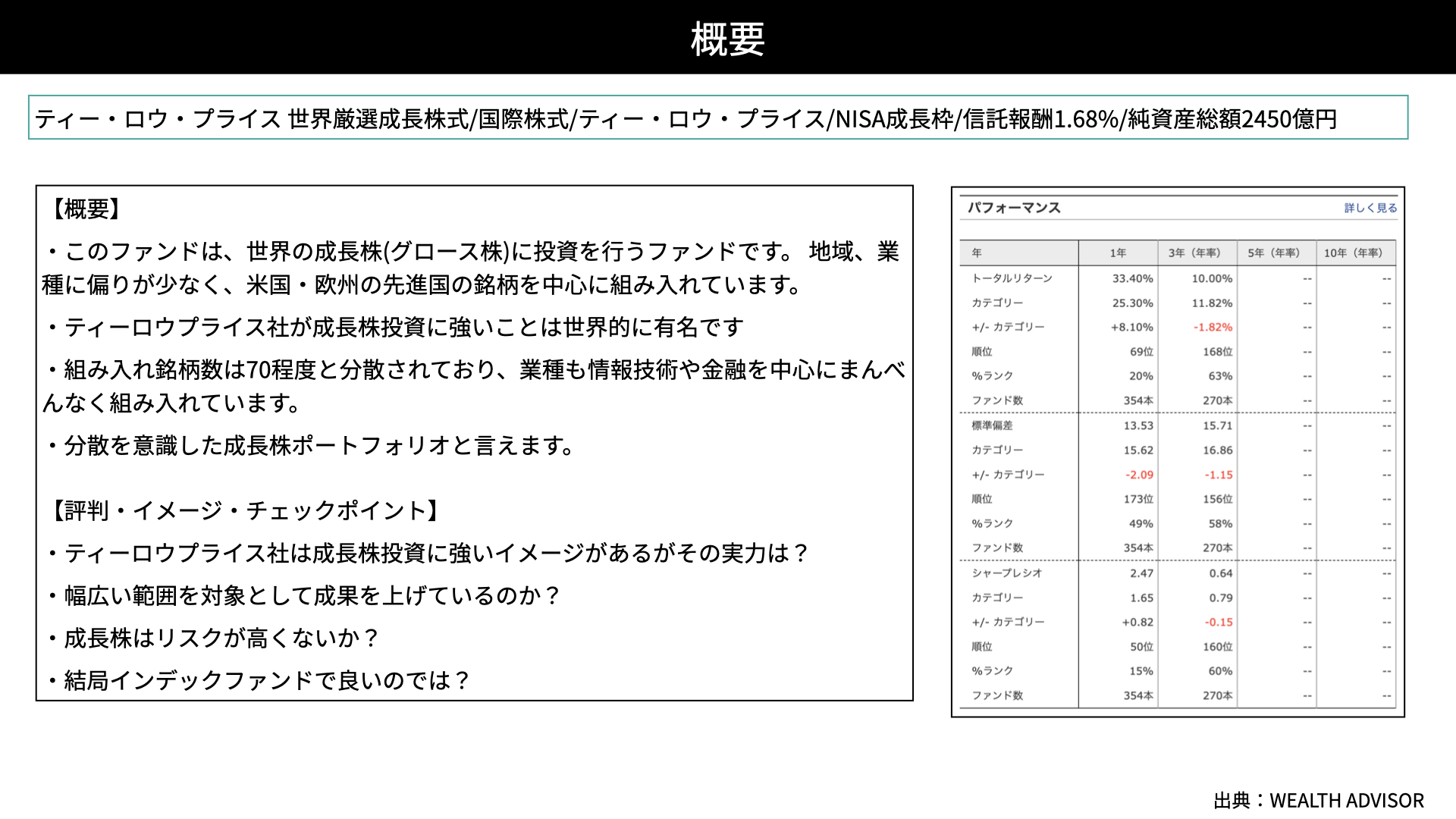
Task: Select the fund description banner starting ティー・ロウ・プライス
Action: pyautogui.click(x=718, y=118)
